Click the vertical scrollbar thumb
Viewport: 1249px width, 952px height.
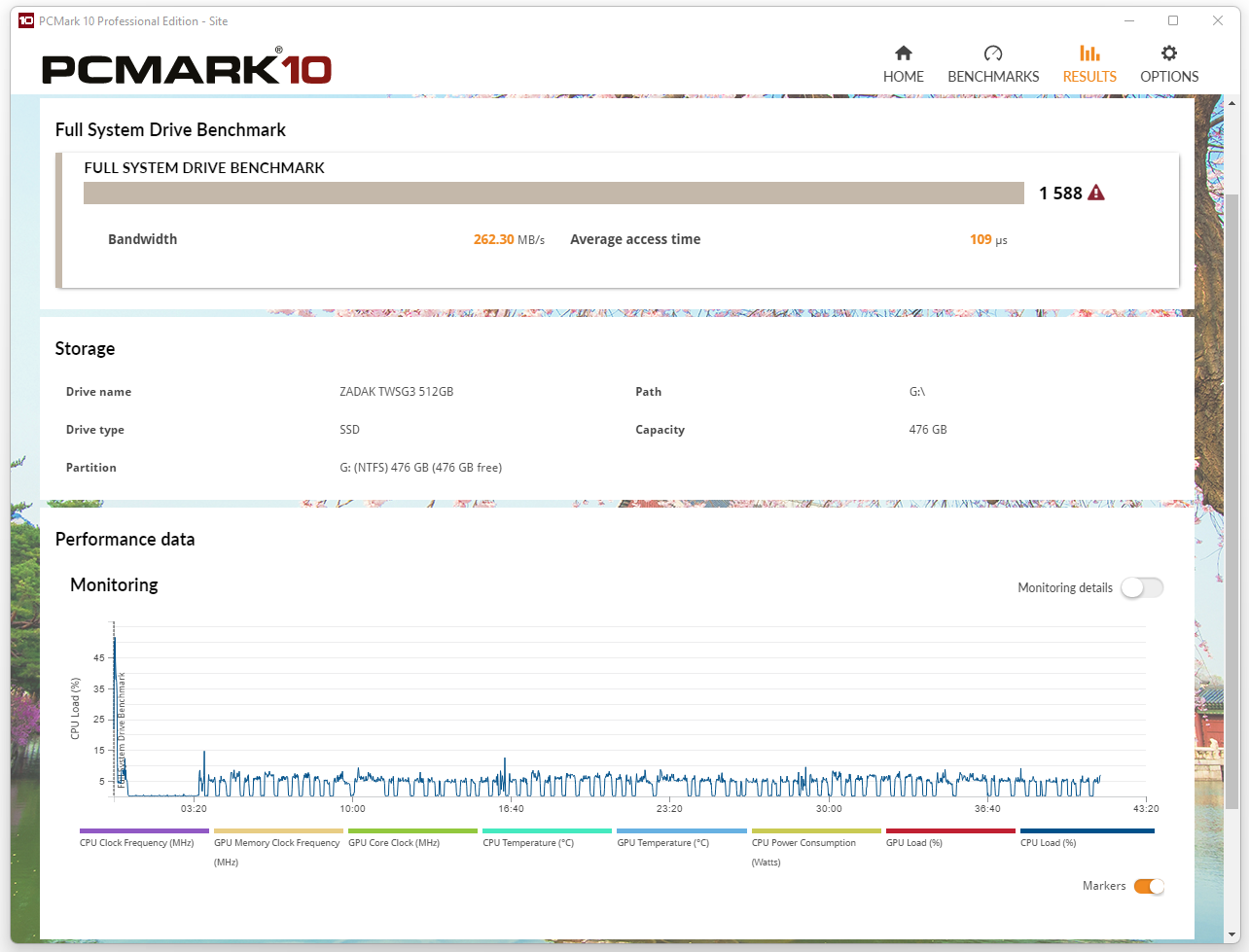click(1232, 501)
